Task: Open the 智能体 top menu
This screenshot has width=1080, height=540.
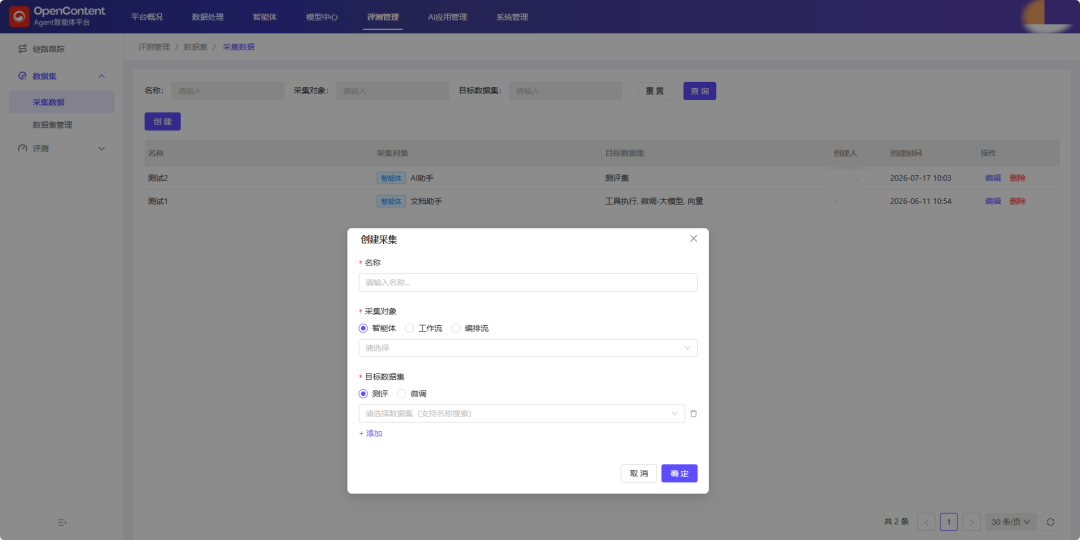Action: 264,17
